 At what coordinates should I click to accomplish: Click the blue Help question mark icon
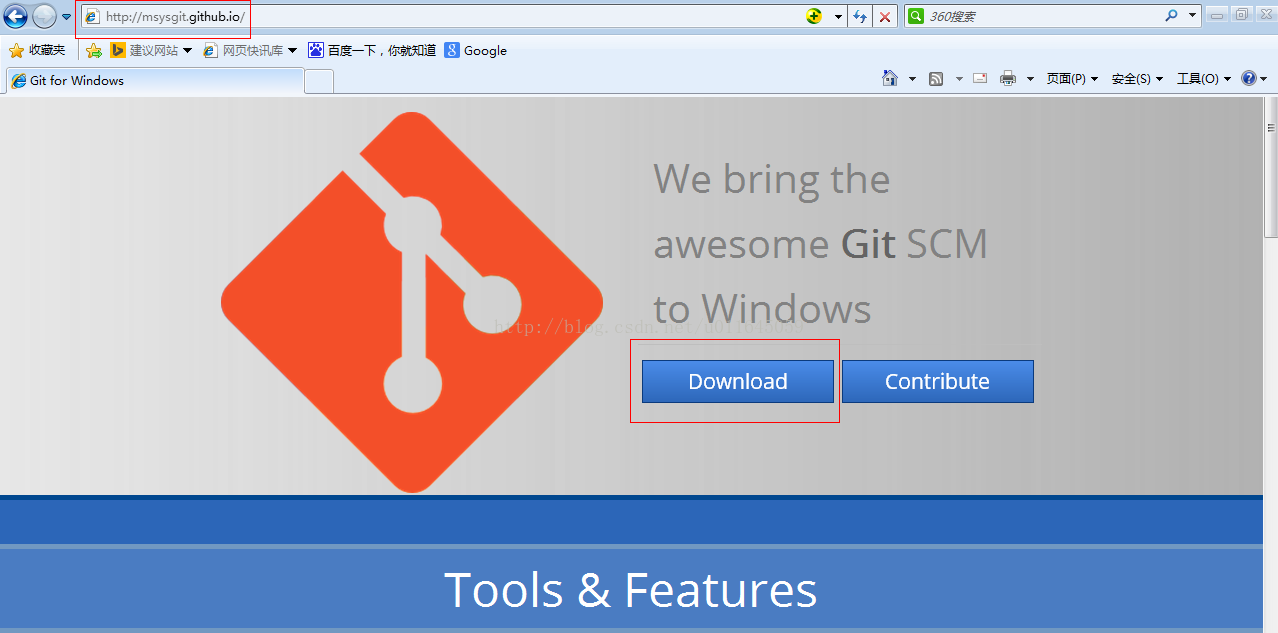tap(1249, 78)
